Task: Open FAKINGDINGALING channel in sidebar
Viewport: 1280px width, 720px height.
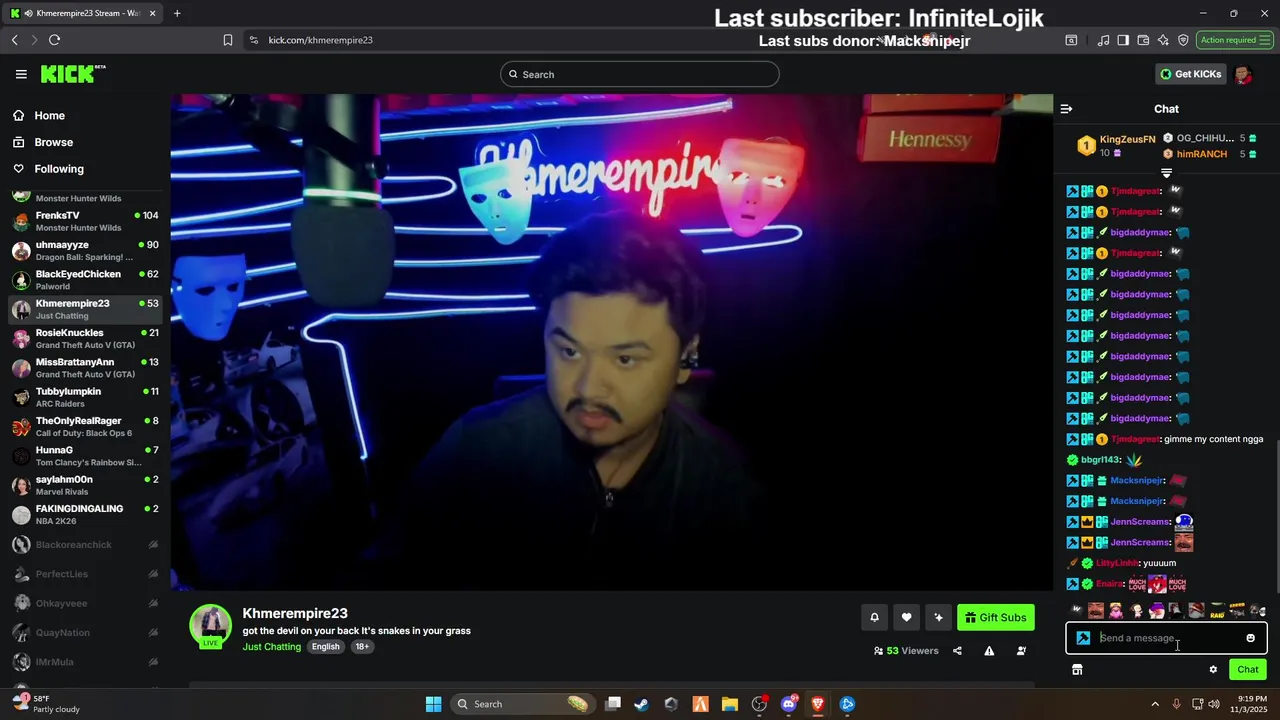Action: pyautogui.click(x=85, y=515)
